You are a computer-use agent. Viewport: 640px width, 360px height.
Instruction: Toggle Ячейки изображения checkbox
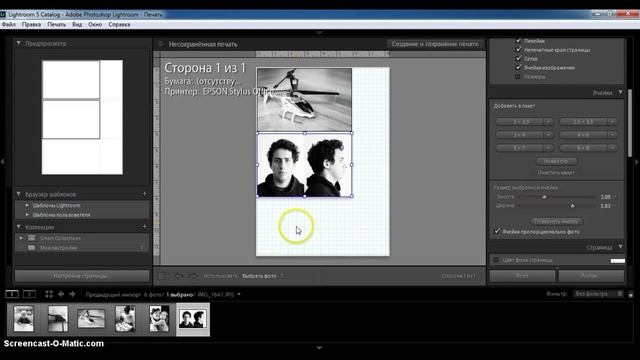[518, 67]
